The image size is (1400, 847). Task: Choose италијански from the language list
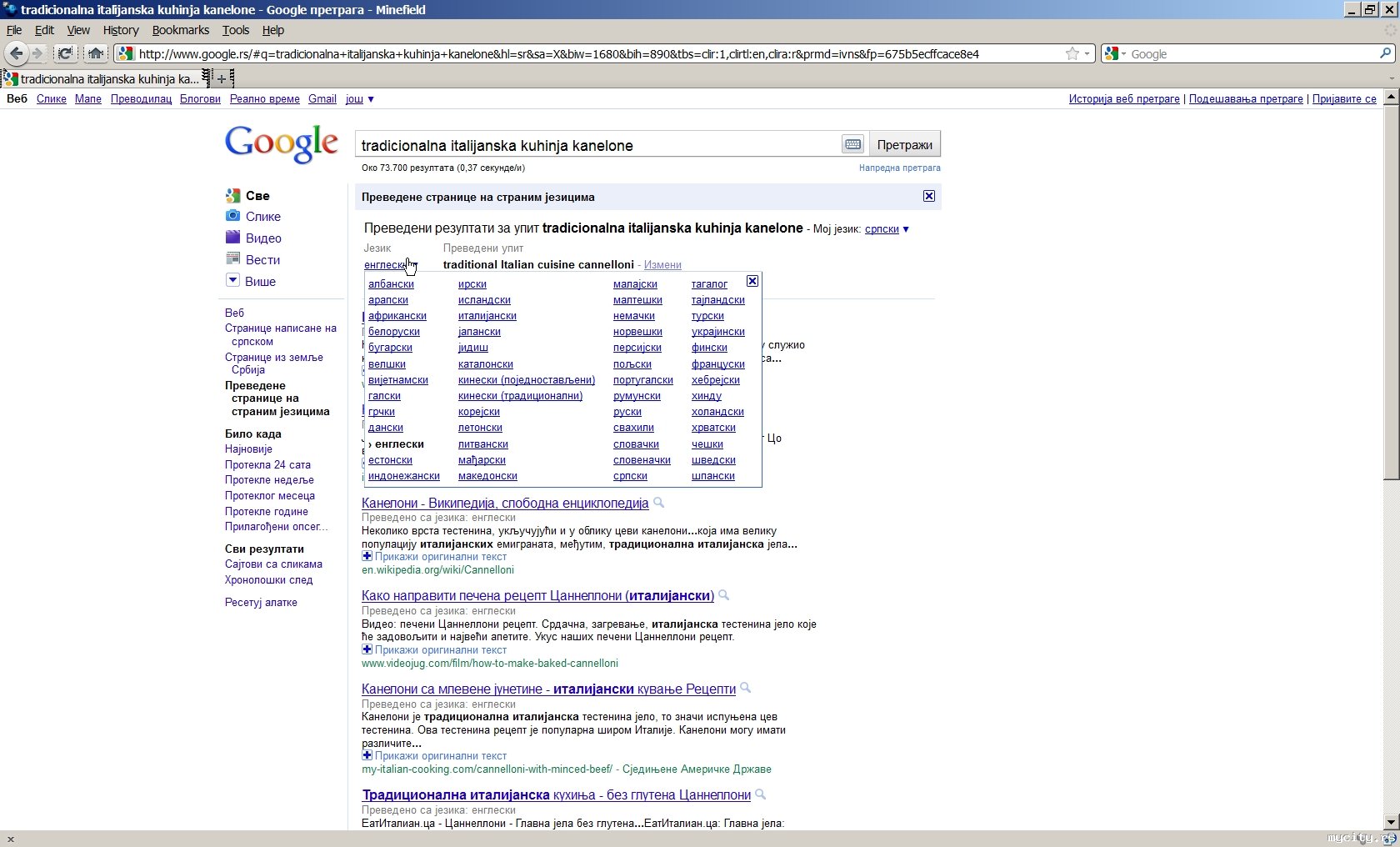tap(487, 316)
